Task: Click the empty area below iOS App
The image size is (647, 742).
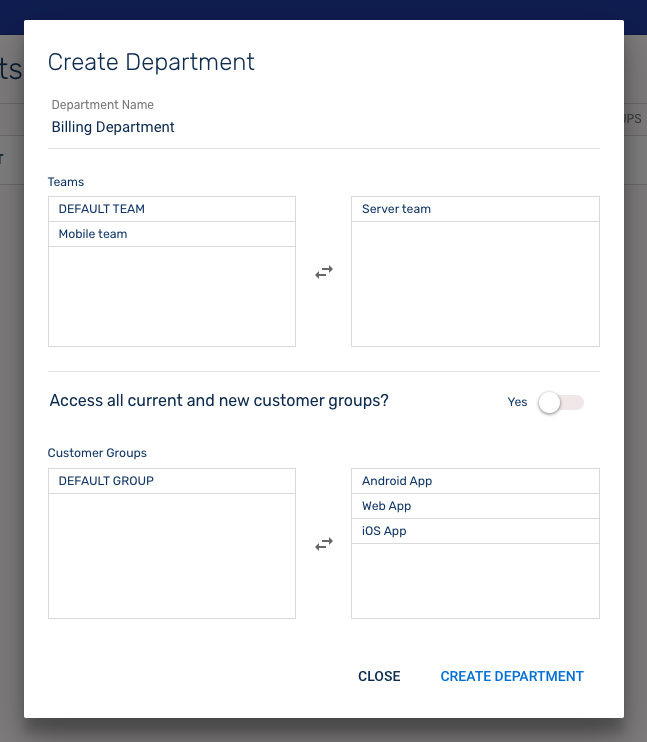Action: 475,581
